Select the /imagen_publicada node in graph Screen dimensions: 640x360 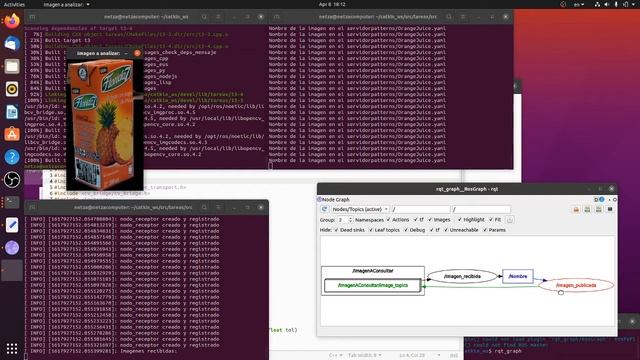click(576, 285)
